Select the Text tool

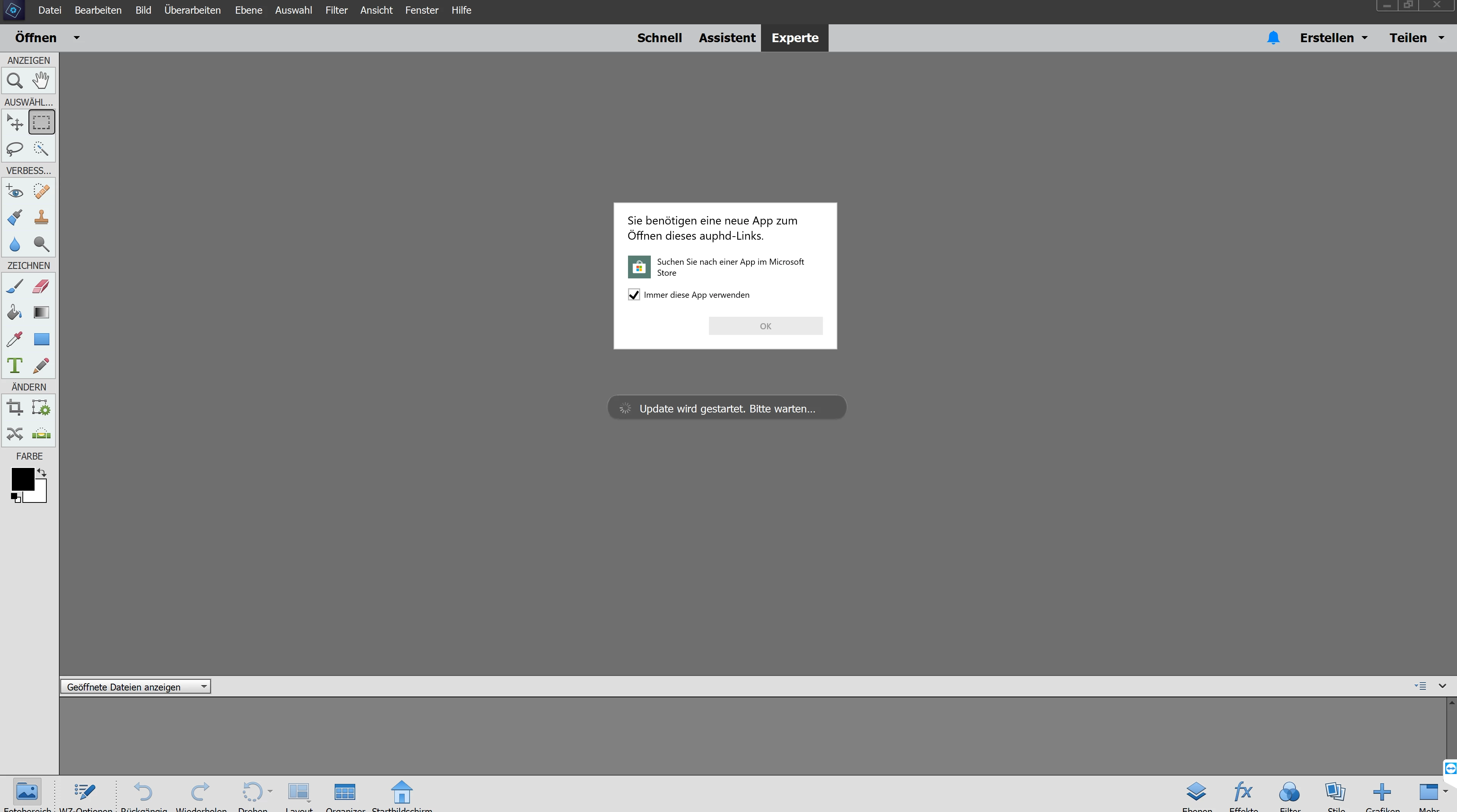(15, 366)
